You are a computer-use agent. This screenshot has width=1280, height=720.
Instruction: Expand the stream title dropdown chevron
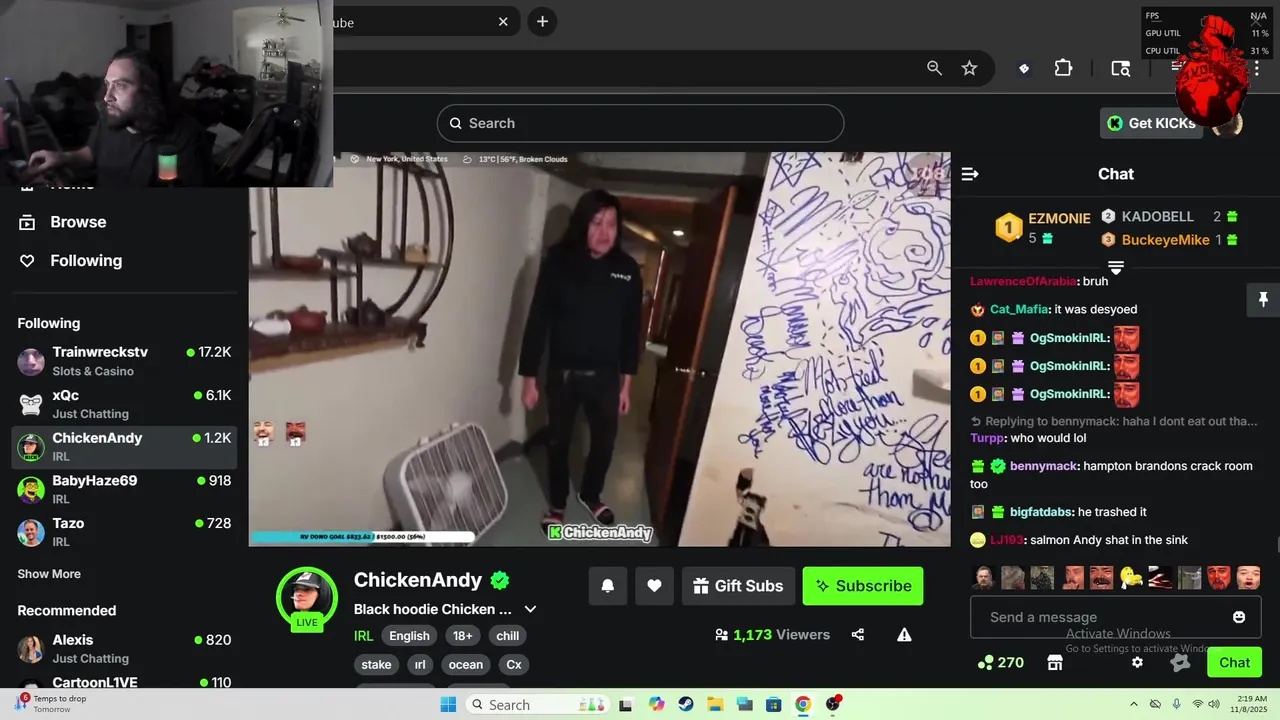point(531,609)
